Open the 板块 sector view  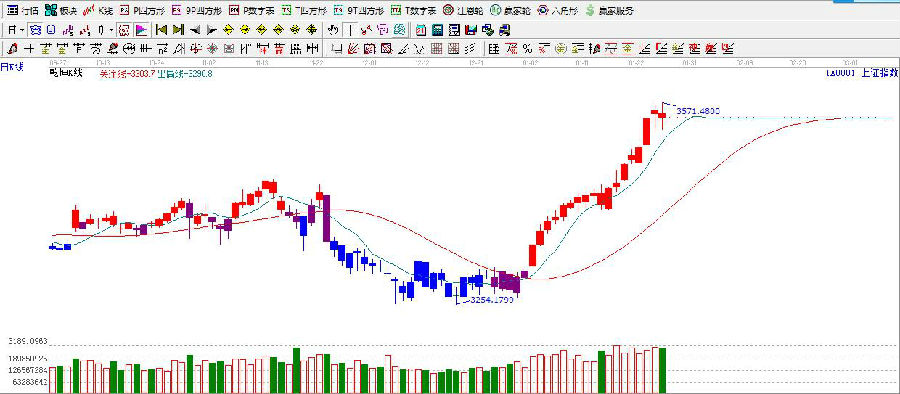pos(61,10)
